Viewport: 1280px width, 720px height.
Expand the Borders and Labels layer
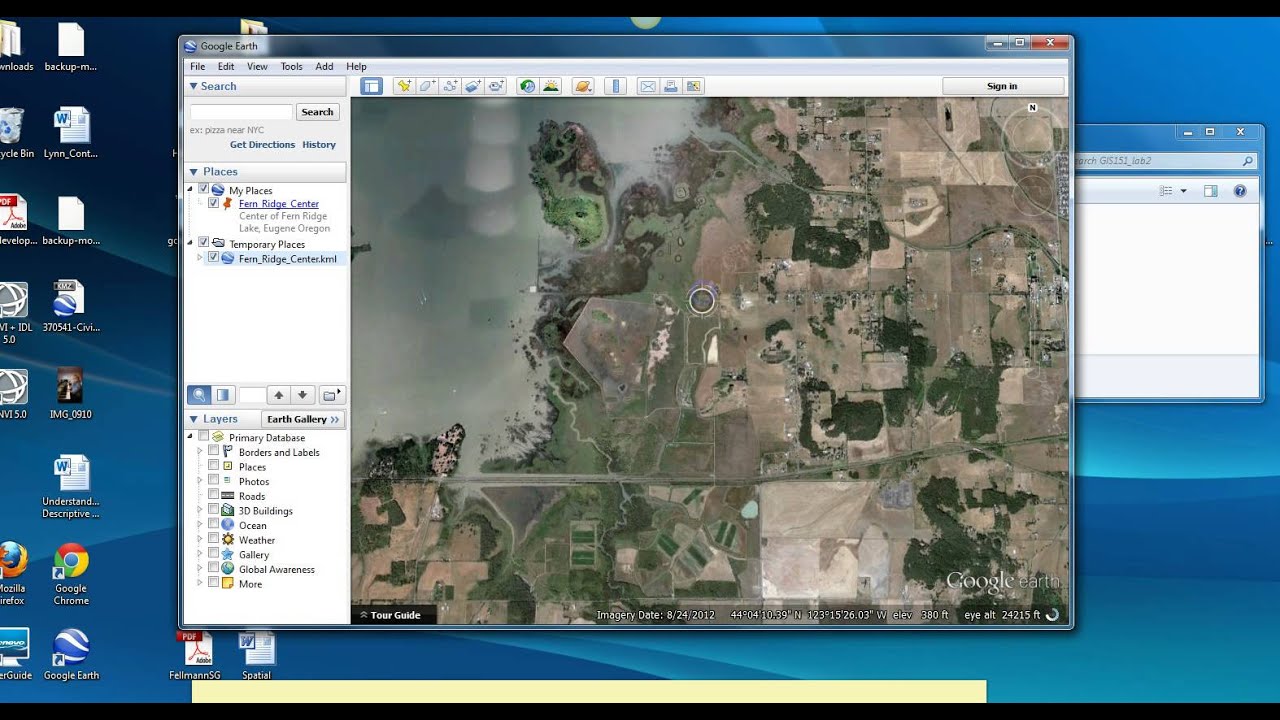point(200,451)
